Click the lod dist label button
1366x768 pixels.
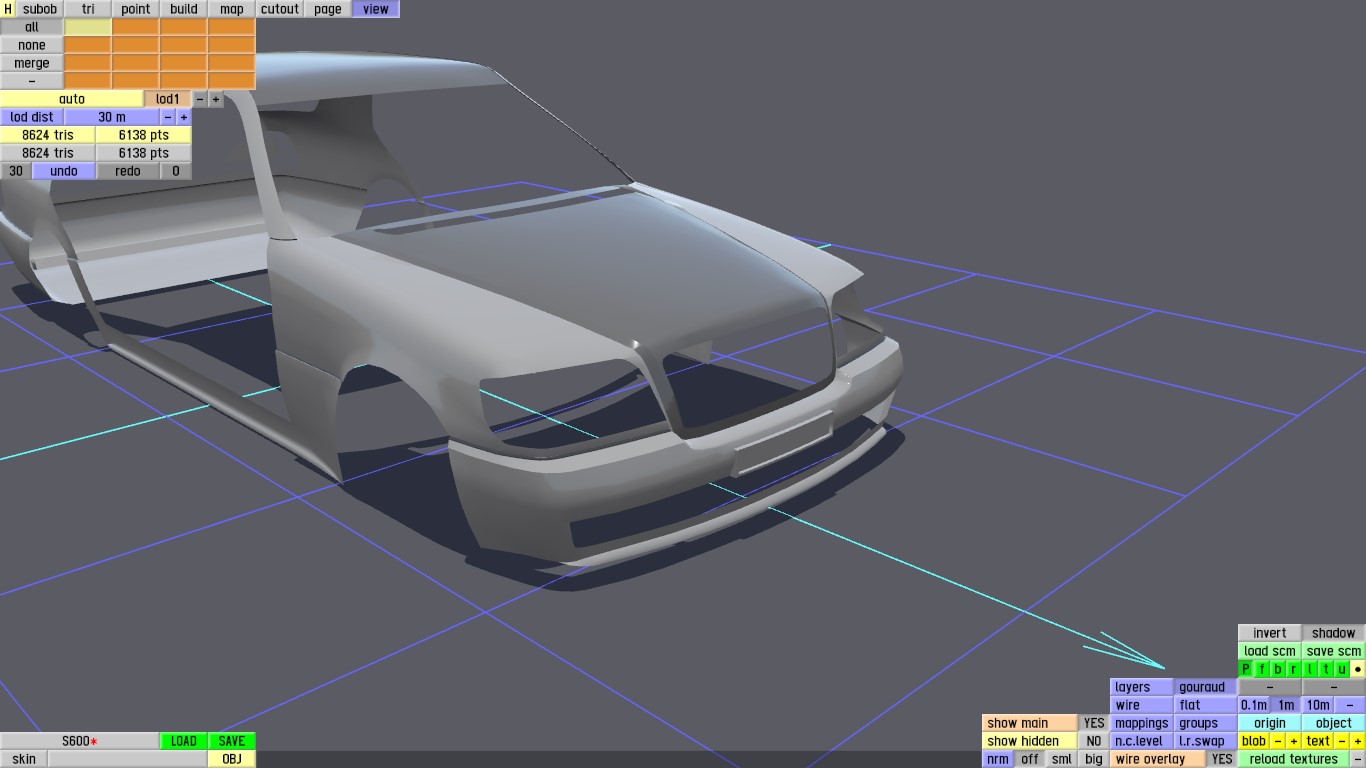point(32,117)
